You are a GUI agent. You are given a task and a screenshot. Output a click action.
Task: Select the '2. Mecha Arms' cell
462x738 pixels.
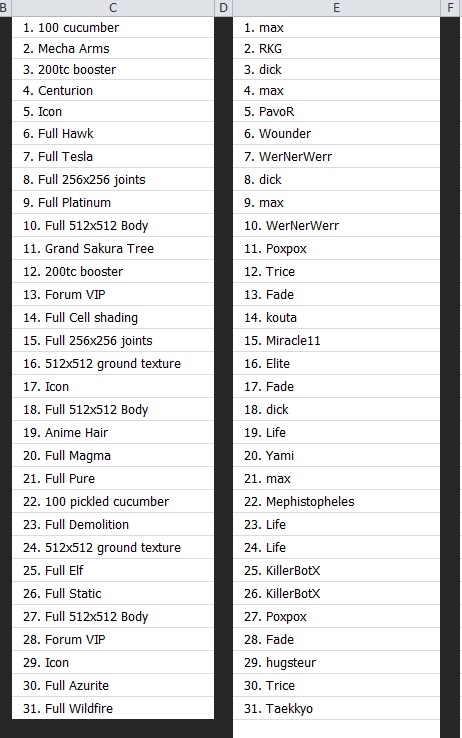[113, 48]
